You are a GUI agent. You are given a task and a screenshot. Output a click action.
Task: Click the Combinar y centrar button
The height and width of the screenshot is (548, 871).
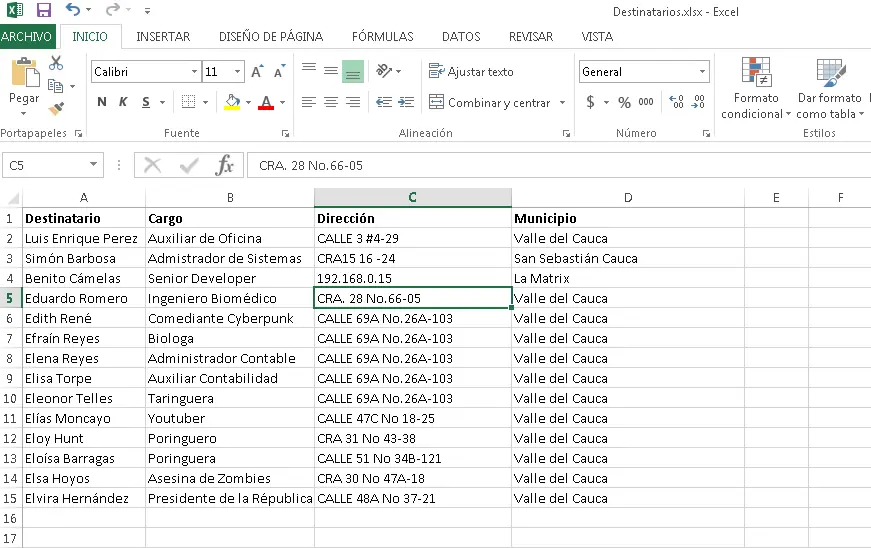pyautogui.click(x=490, y=103)
